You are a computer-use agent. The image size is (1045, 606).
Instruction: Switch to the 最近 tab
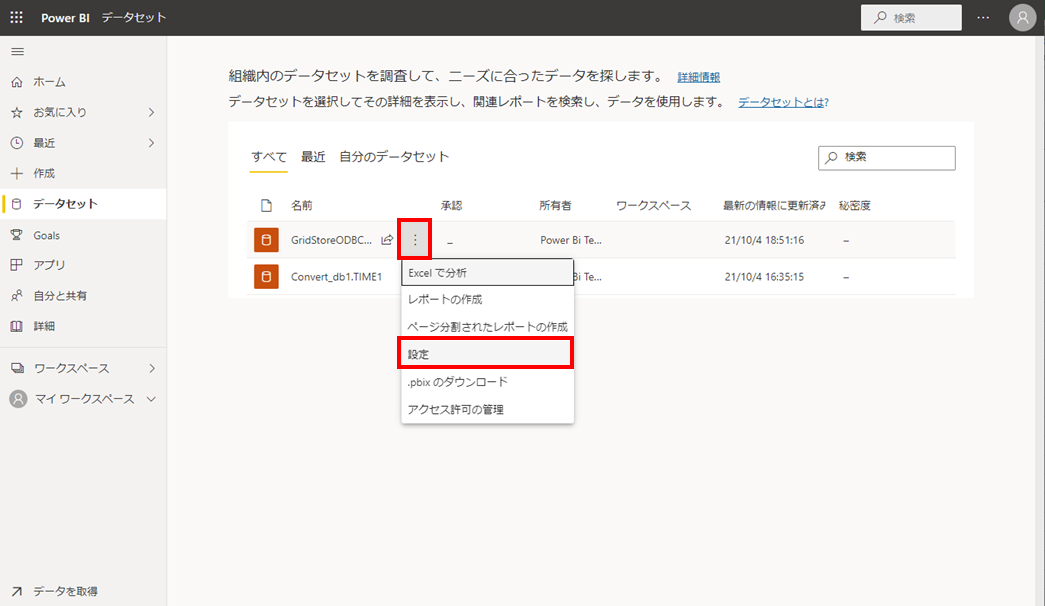(313, 157)
